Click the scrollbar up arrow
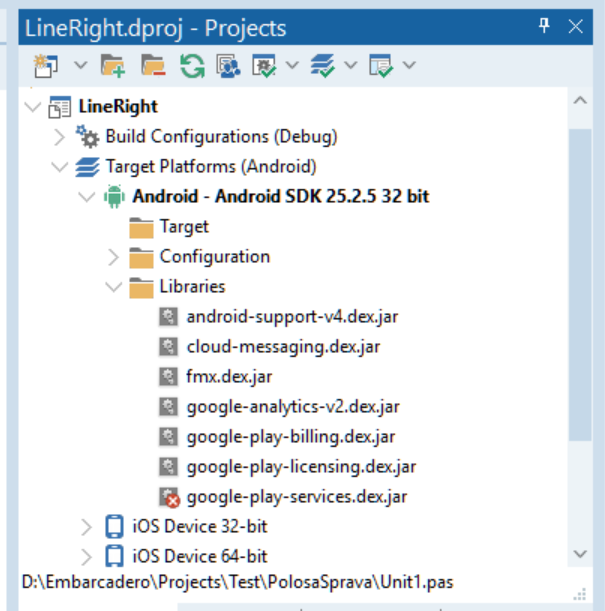The height and width of the screenshot is (611, 605). [580, 101]
